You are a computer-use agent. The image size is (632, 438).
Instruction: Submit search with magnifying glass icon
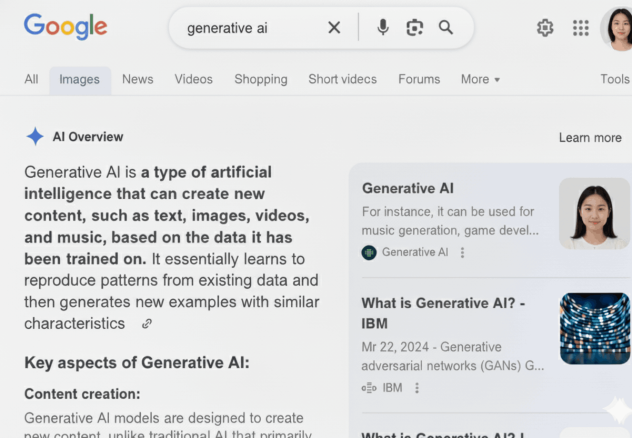pyautogui.click(x=446, y=27)
